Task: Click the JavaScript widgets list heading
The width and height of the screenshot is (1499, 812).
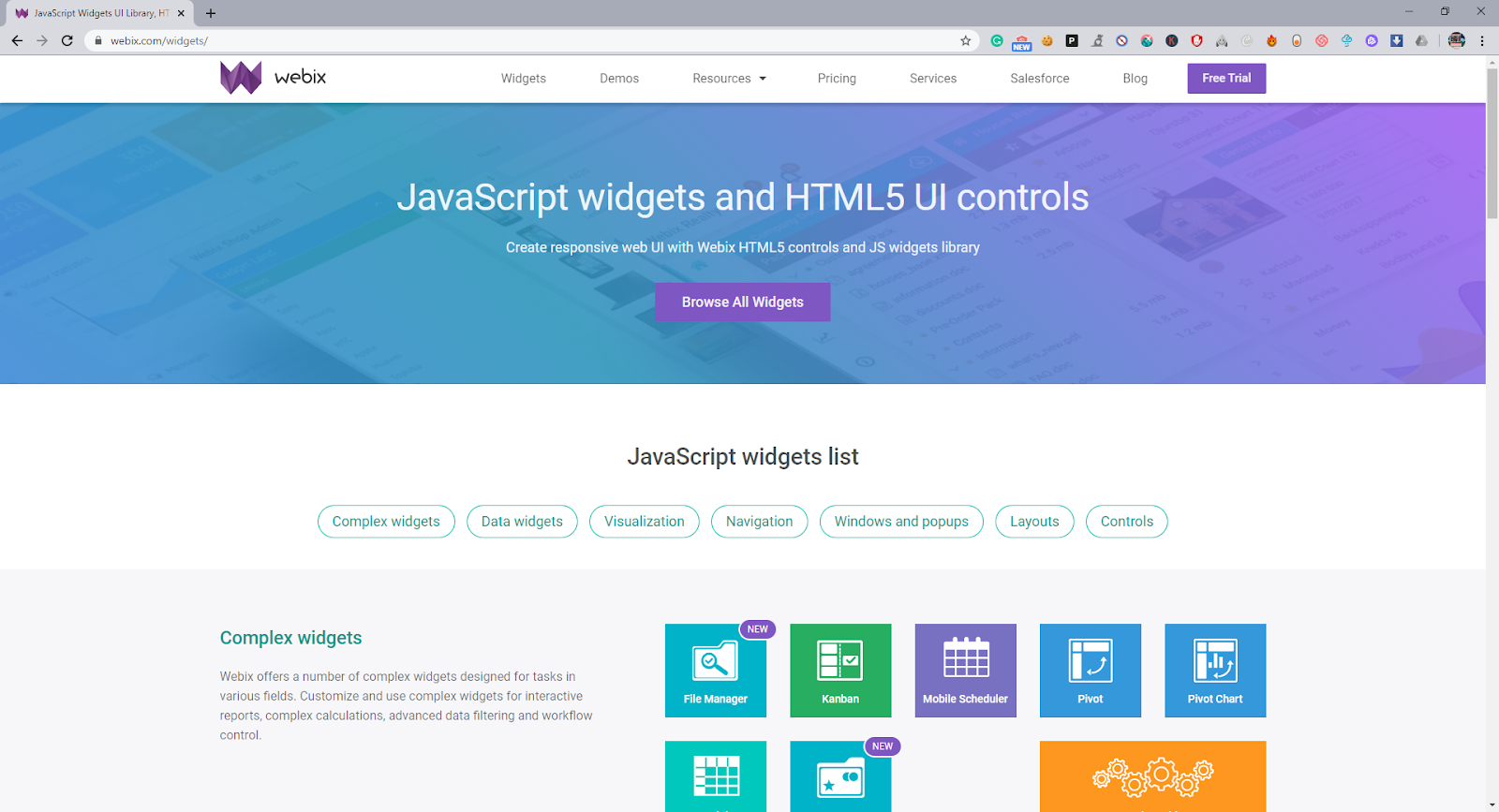Action: tap(742, 457)
